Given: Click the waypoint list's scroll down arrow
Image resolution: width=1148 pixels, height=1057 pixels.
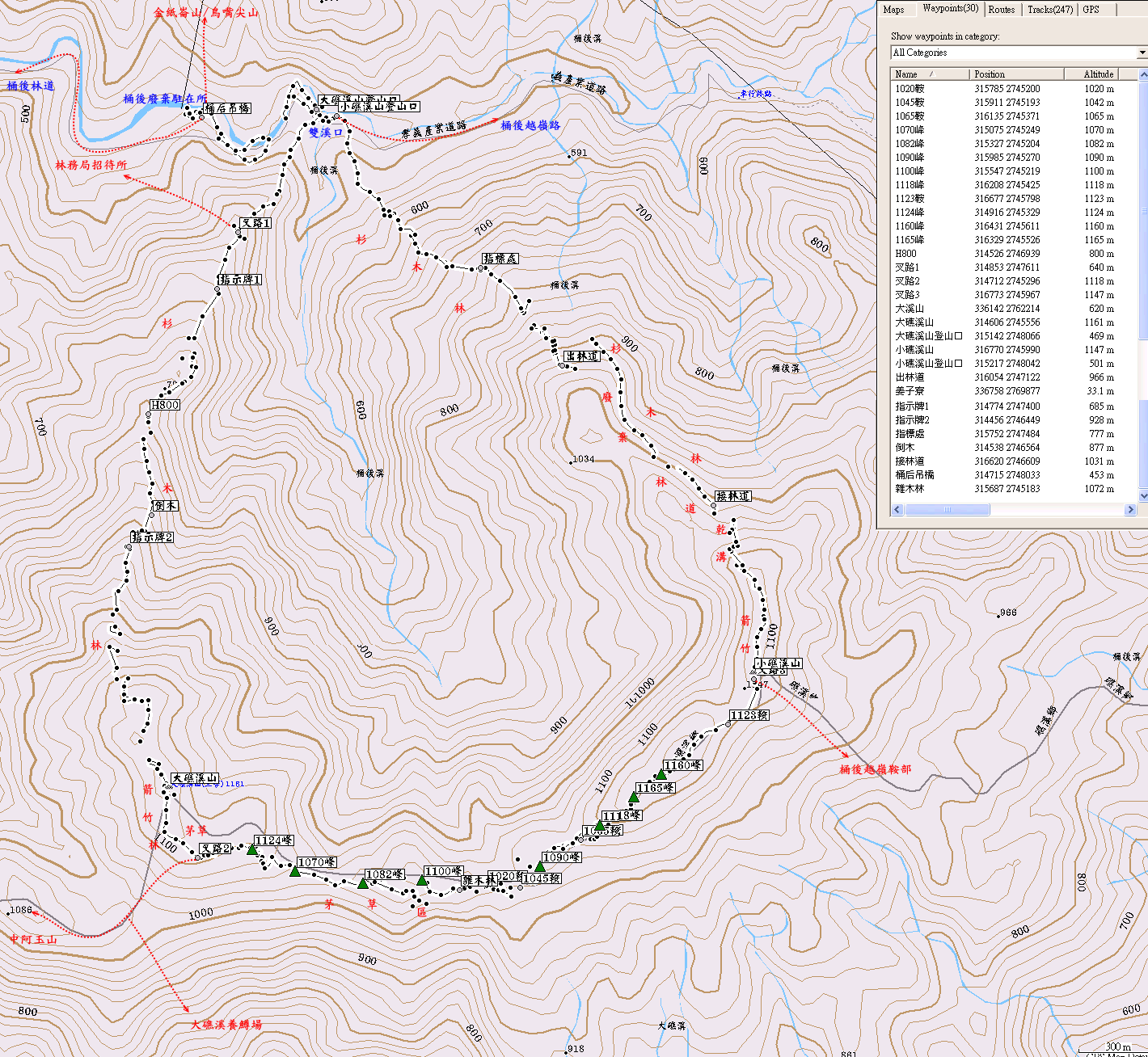Looking at the screenshot, I should [1143, 496].
